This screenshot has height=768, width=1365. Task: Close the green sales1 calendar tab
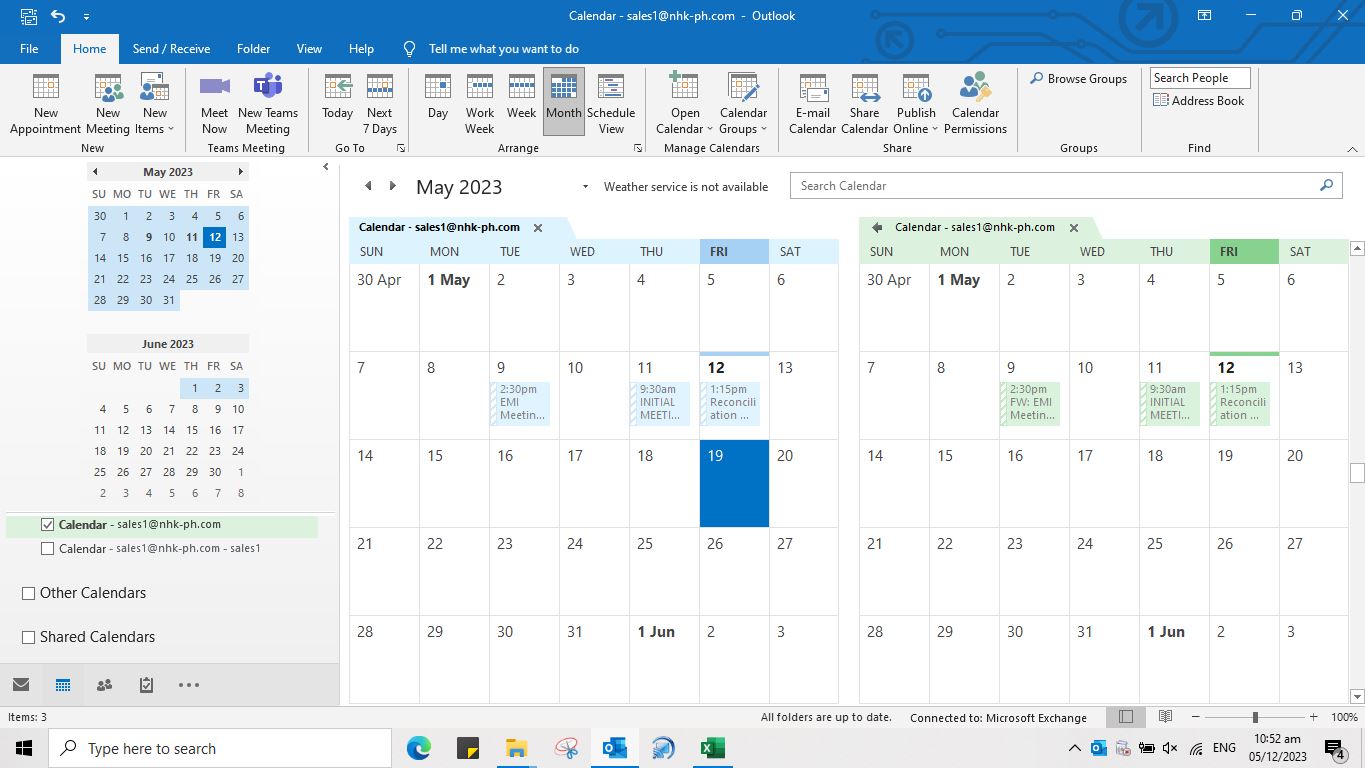[1074, 228]
